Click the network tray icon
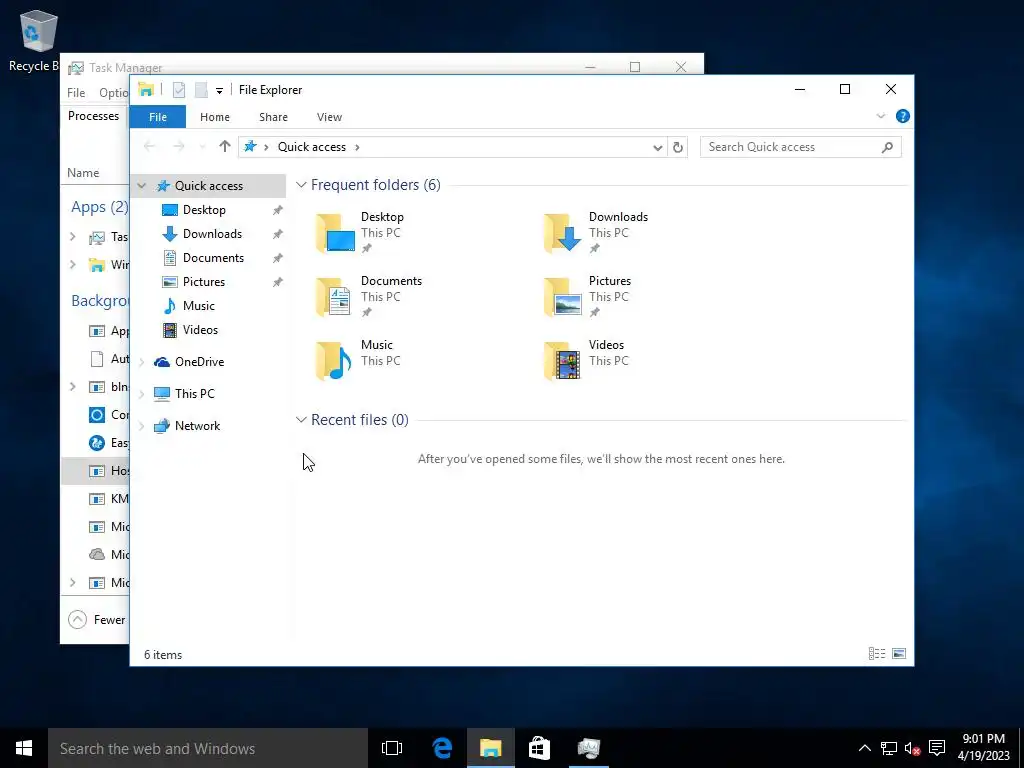 pos(888,748)
